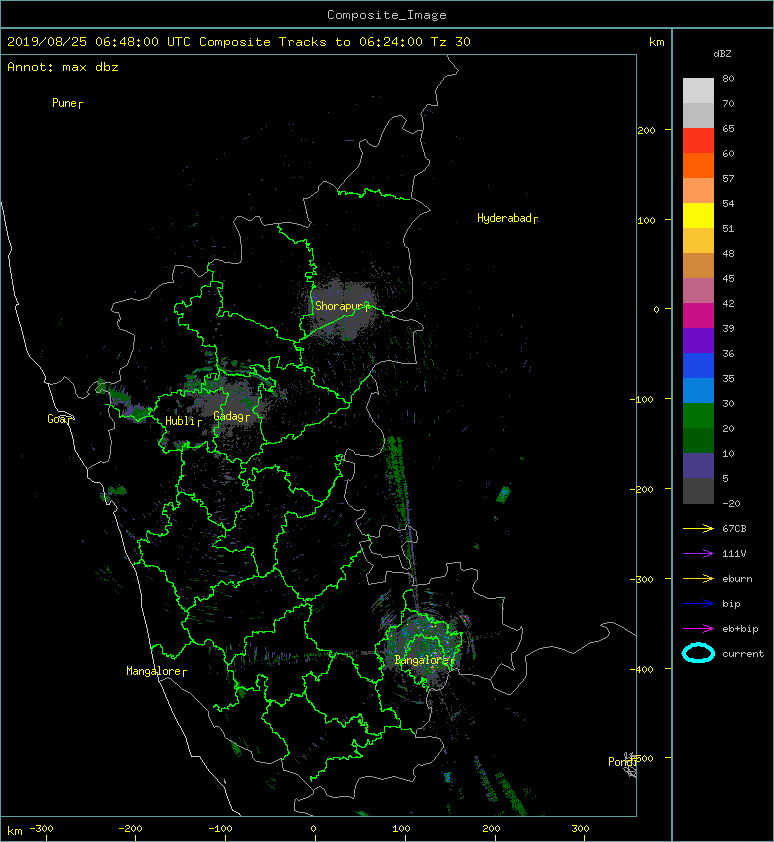Click the 300 tick on the horizontal km axis
This screenshot has width=774, height=842.
(580, 829)
